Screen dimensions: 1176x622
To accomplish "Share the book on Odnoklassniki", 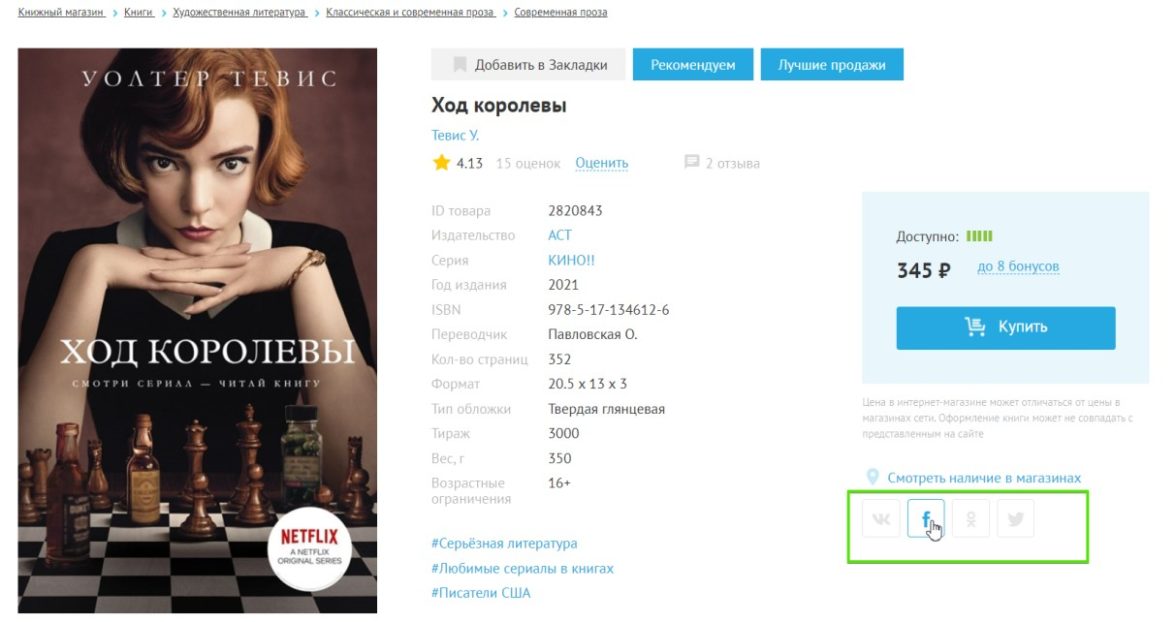I will coord(970,518).
